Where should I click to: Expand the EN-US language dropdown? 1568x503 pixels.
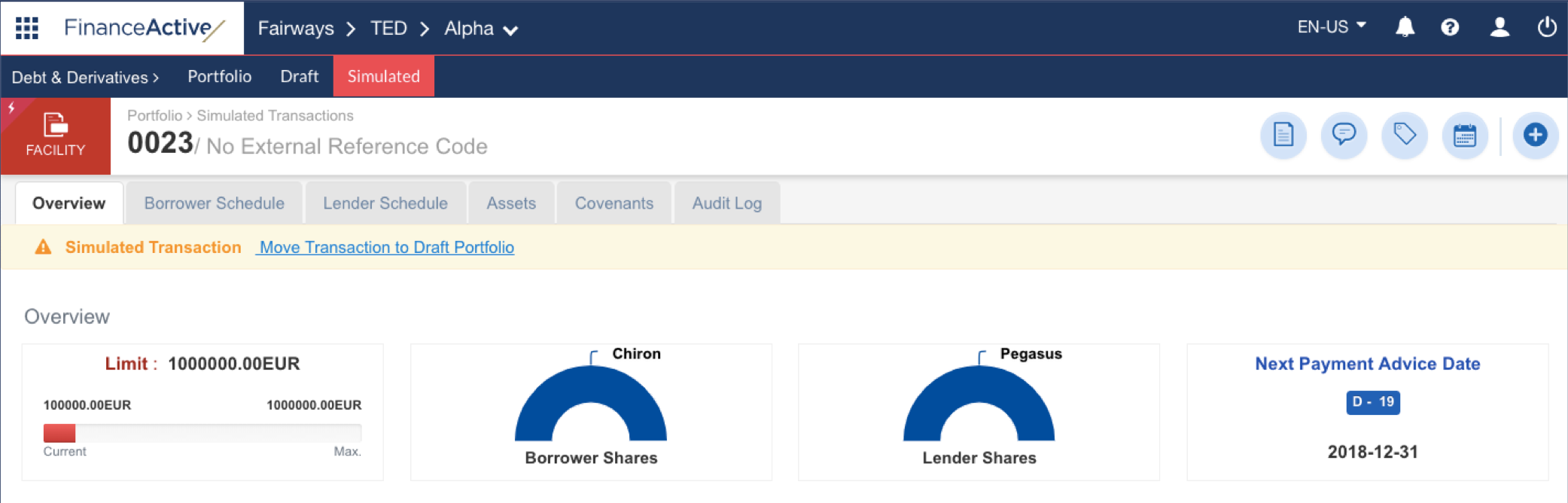1331,27
